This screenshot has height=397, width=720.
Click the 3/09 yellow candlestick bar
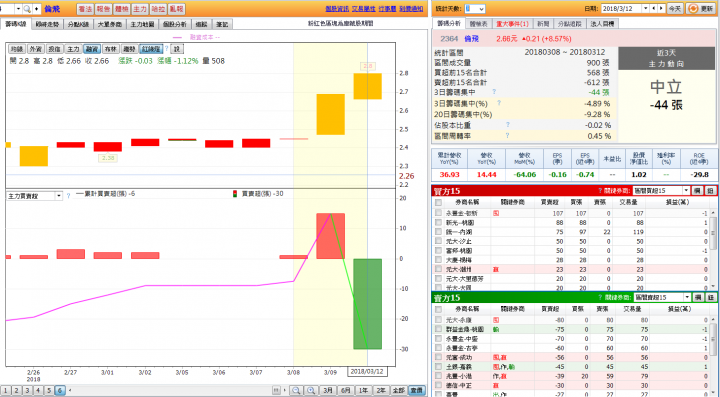point(331,114)
